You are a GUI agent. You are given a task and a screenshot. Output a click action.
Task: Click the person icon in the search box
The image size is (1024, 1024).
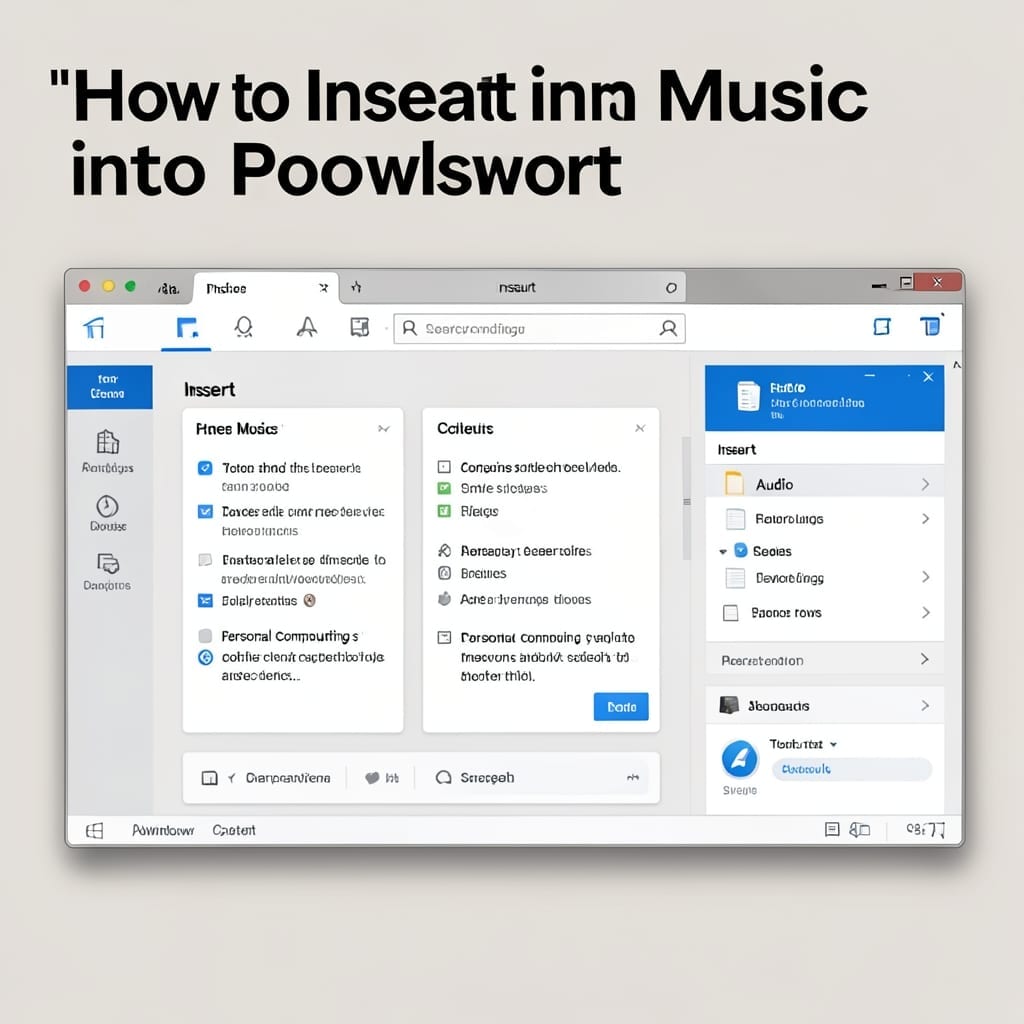tap(668, 328)
